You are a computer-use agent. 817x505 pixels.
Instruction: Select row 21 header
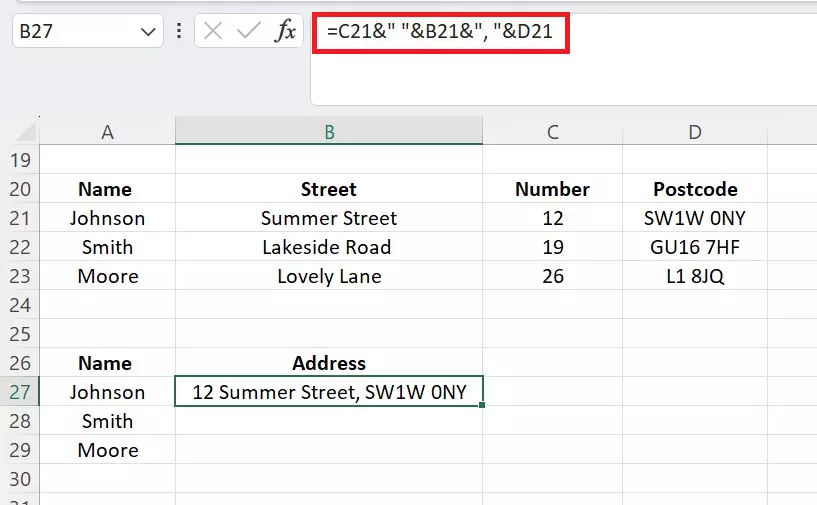pos(20,218)
